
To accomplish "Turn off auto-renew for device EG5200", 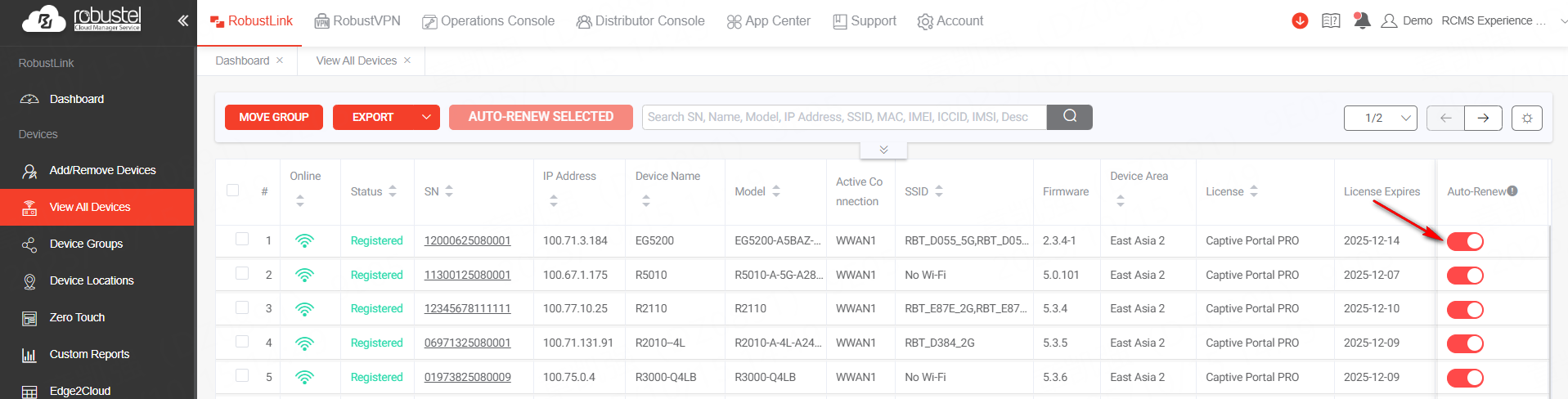I will [1464, 241].
